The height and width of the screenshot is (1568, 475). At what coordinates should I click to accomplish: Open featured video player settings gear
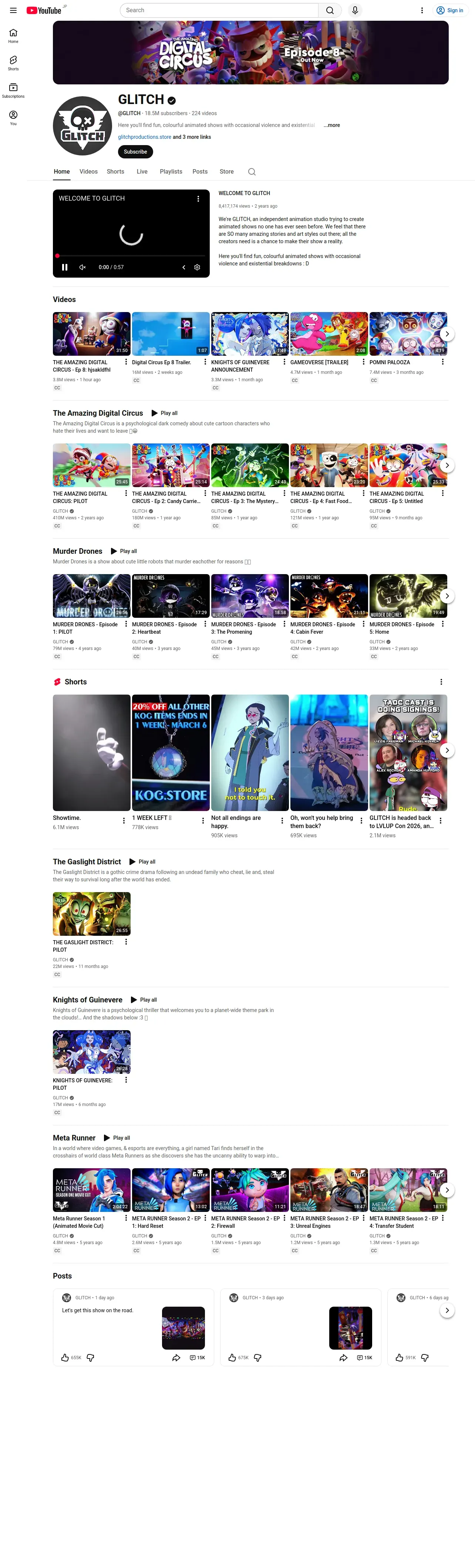[x=197, y=267]
